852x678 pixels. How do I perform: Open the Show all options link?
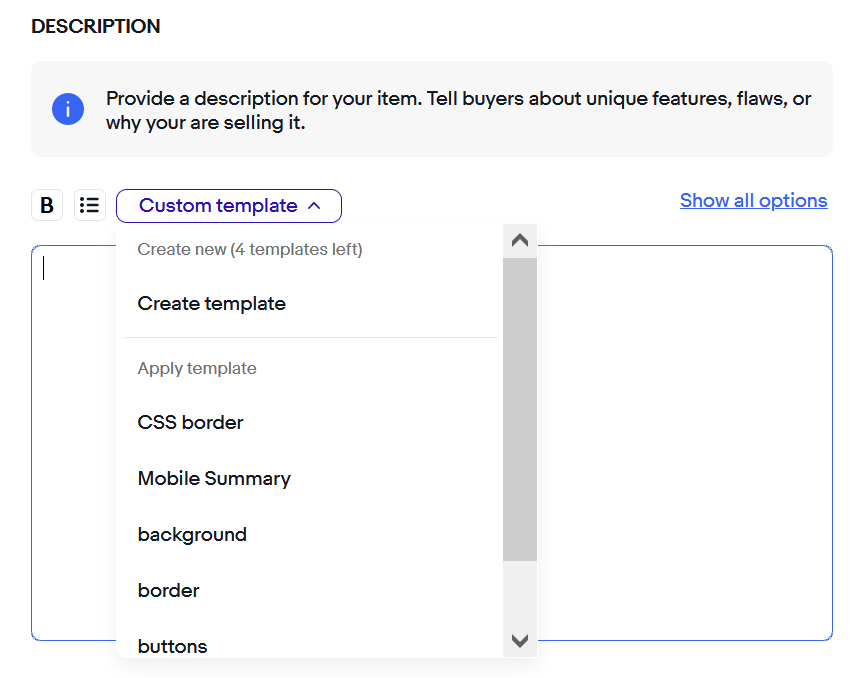pyautogui.click(x=754, y=200)
